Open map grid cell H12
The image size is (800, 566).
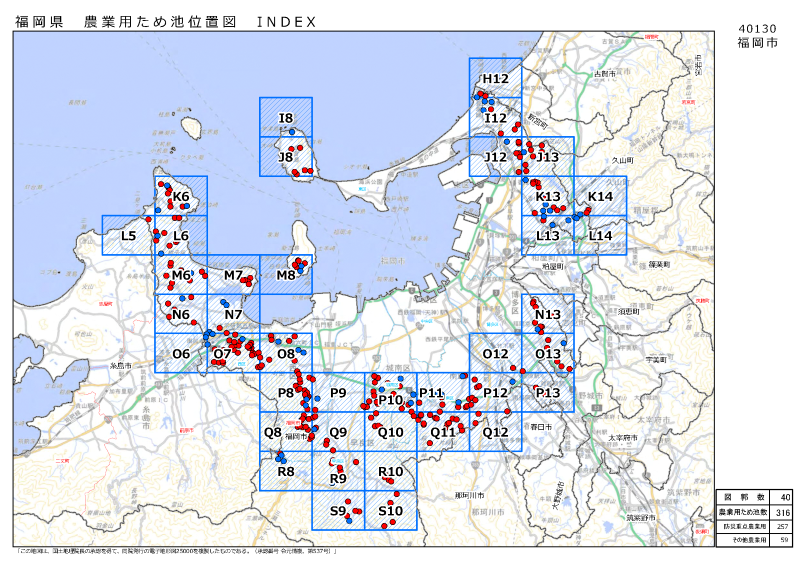click(496, 78)
